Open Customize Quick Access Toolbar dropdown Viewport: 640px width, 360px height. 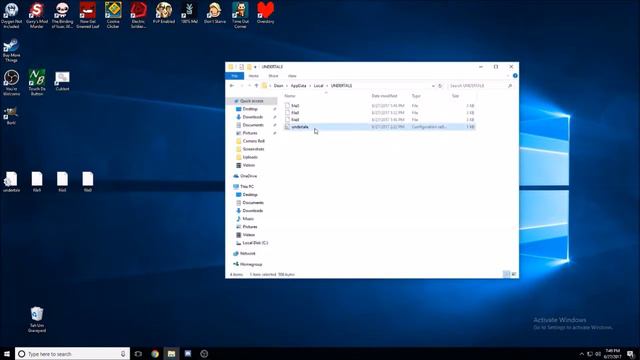(x=255, y=67)
